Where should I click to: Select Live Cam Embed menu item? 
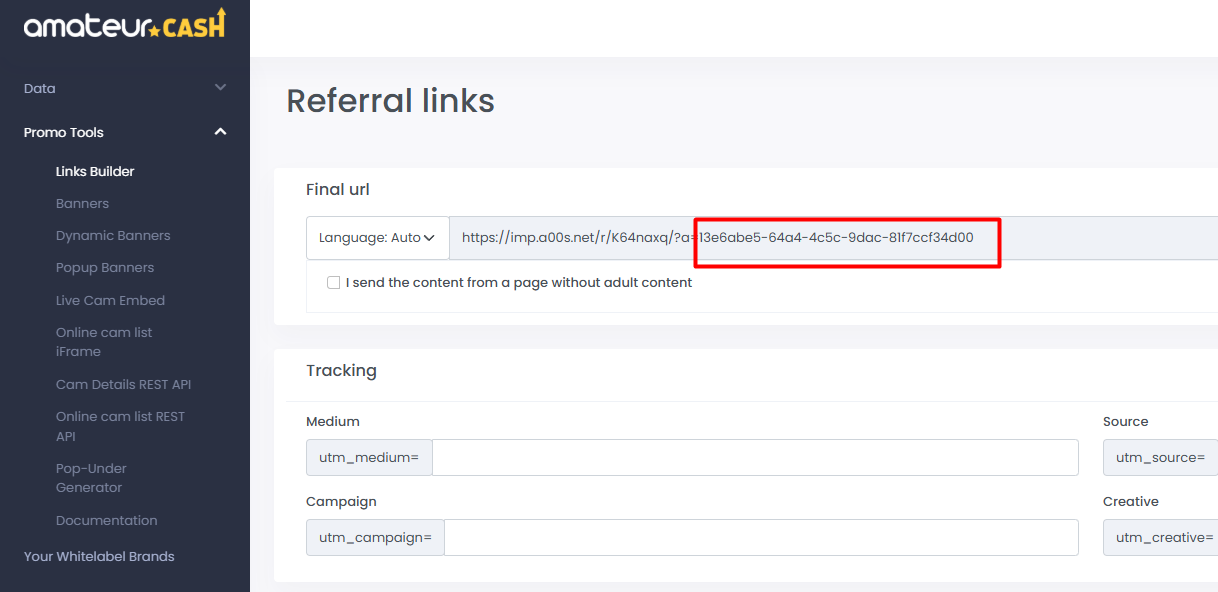110,300
